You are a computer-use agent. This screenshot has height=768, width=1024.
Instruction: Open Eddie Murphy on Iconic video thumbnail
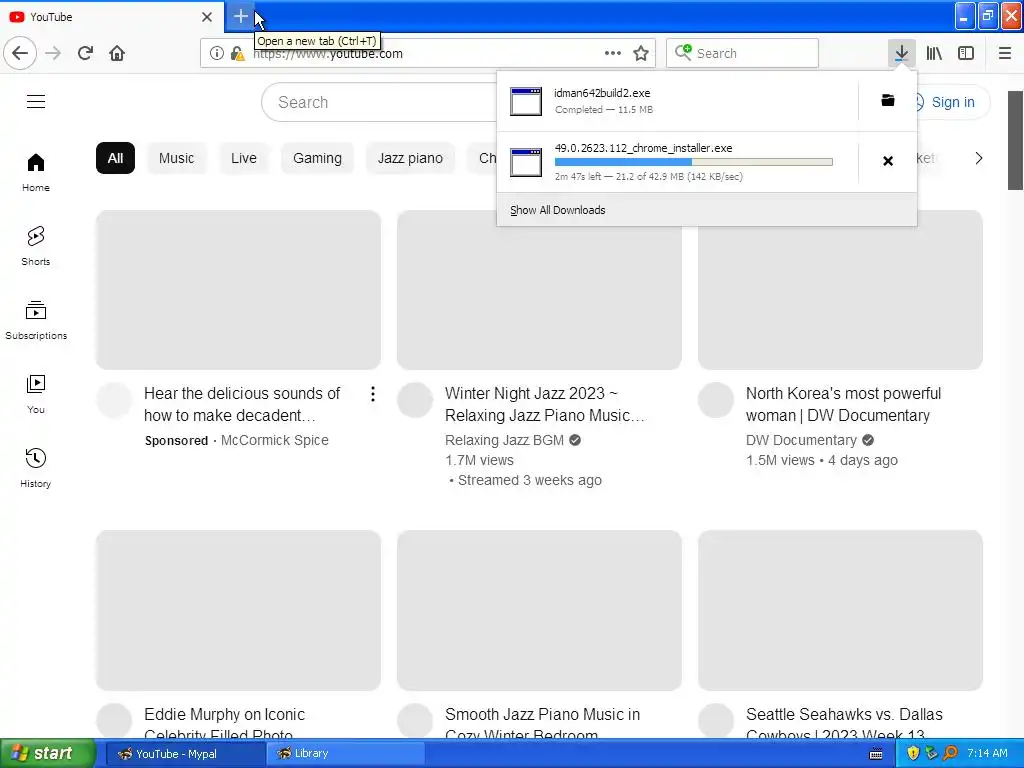[x=238, y=610]
